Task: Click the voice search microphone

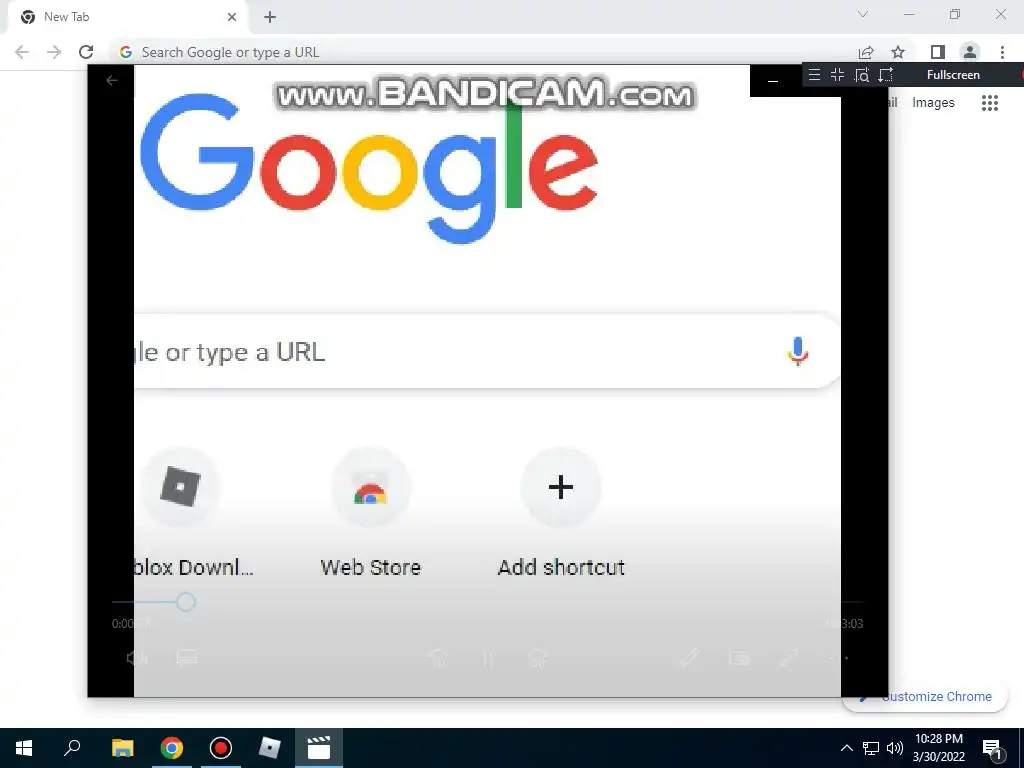Action: pyautogui.click(x=797, y=351)
